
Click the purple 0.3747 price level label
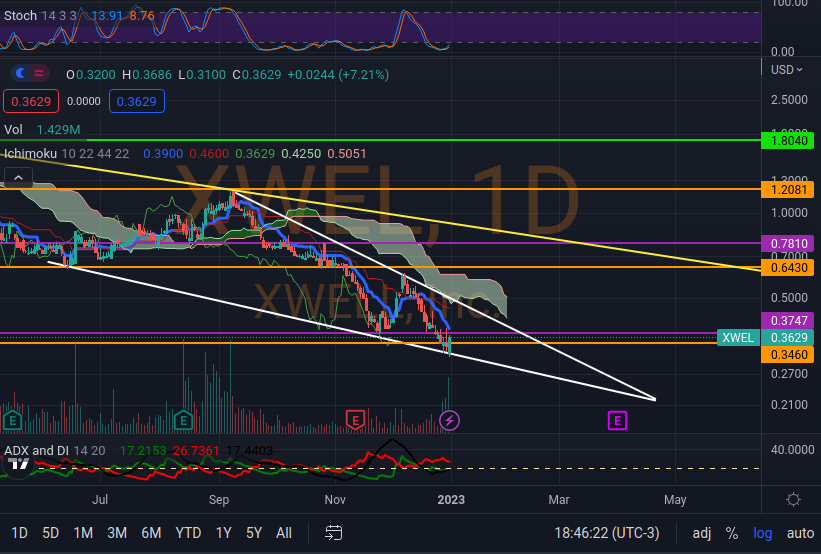pos(787,320)
